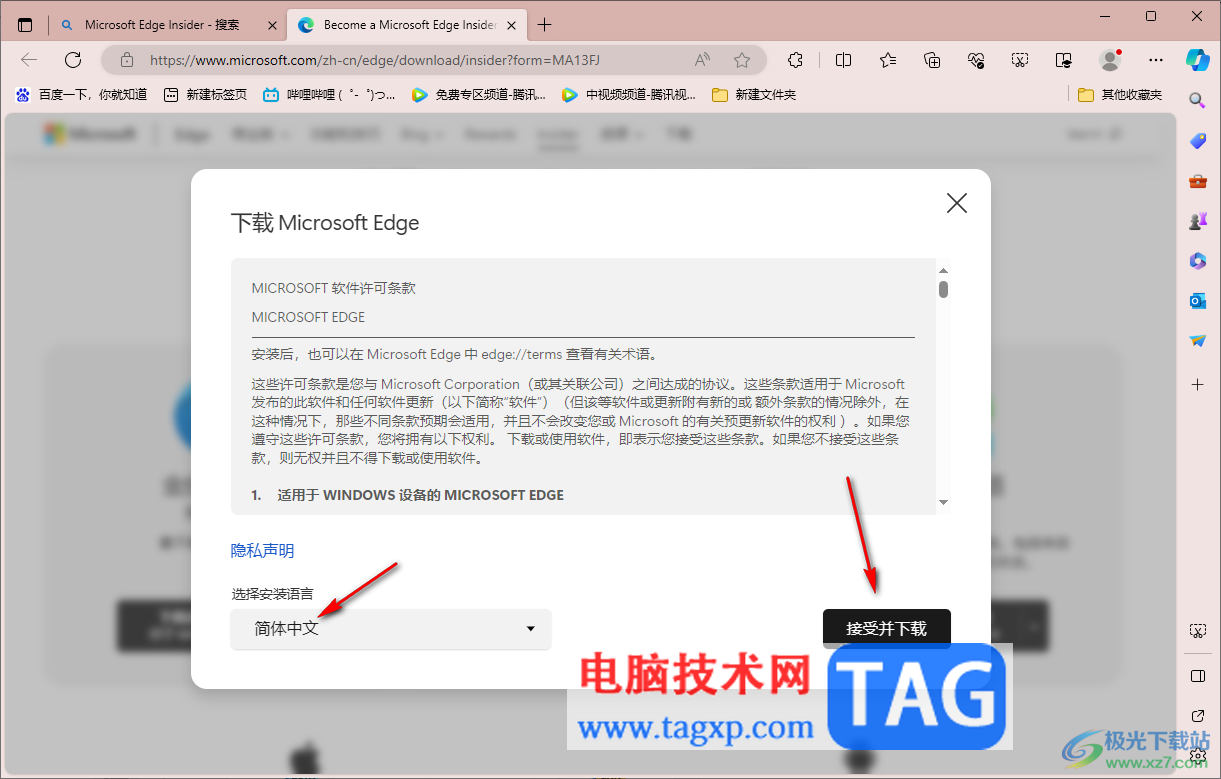Select the Become a Microsoft Edge Insider tab
This screenshot has height=779, width=1221.
pos(405,25)
